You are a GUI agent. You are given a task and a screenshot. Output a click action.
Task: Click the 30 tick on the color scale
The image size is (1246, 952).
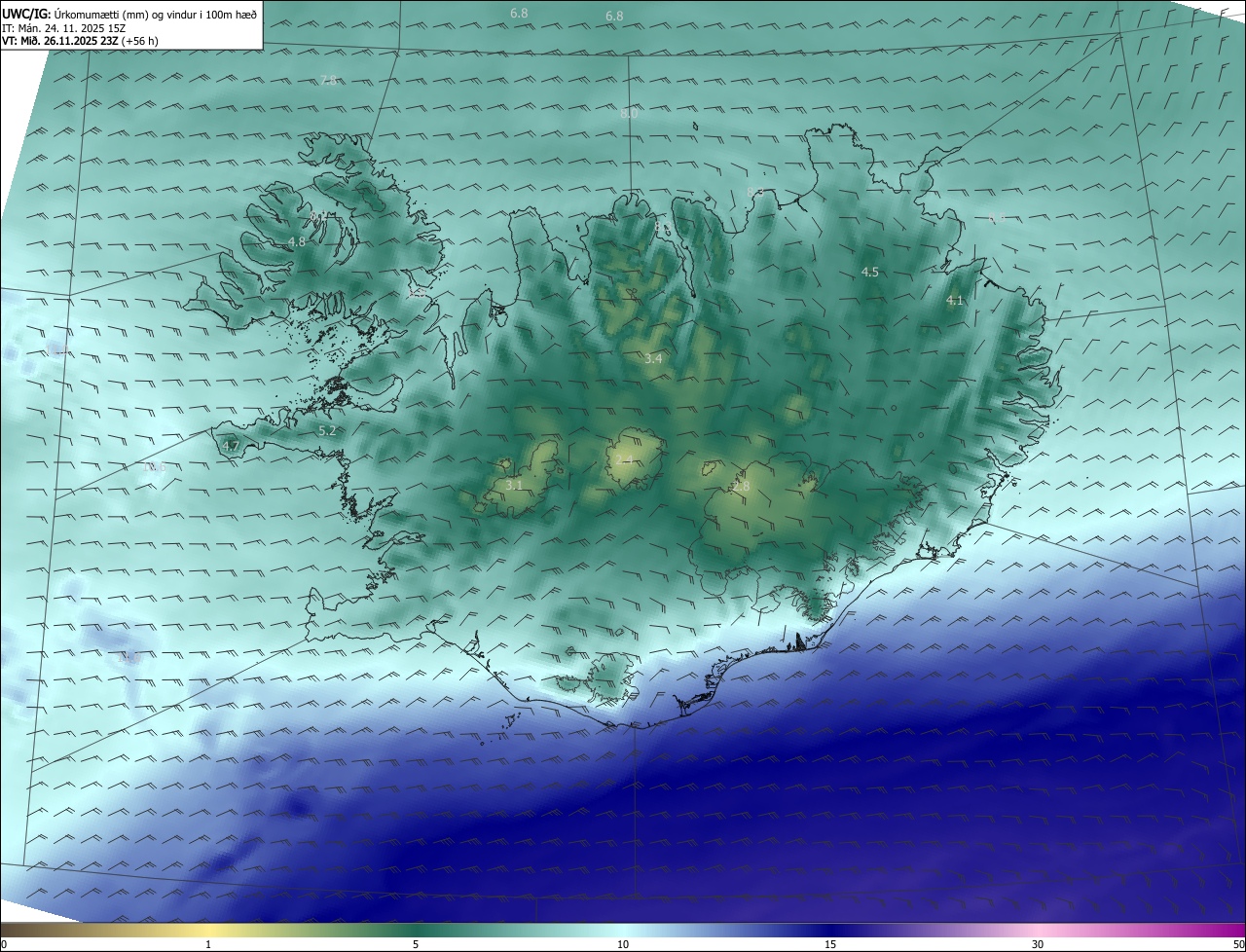pos(1038,944)
